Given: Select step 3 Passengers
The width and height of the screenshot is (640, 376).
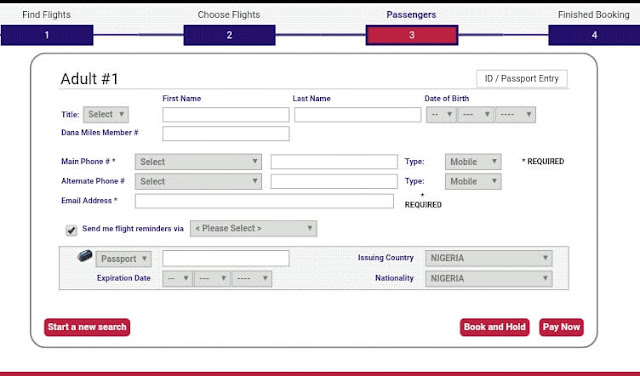Looking at the screenshot, I should 412,35.
